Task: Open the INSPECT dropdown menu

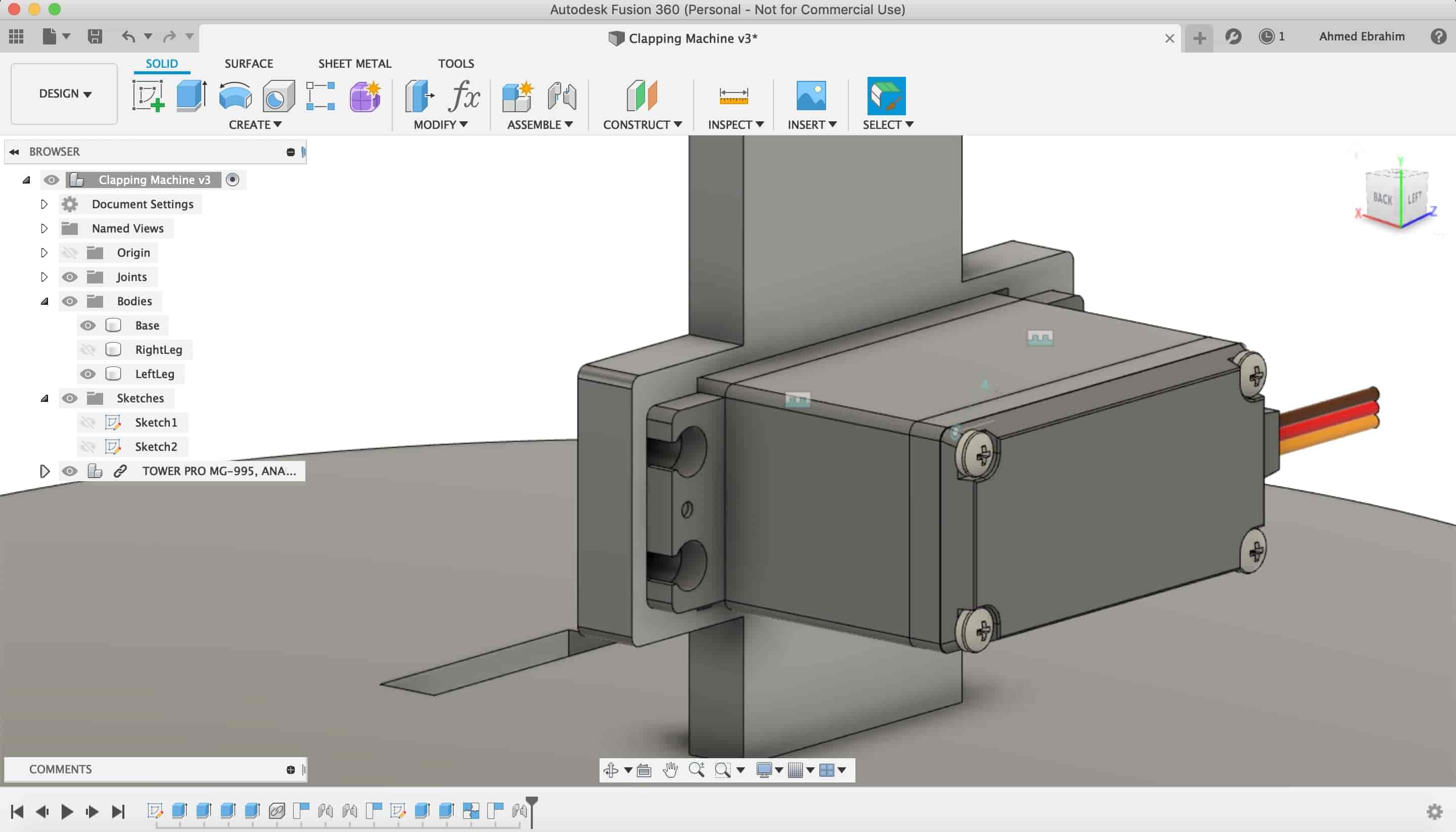Action: click(x=736, y=124)
